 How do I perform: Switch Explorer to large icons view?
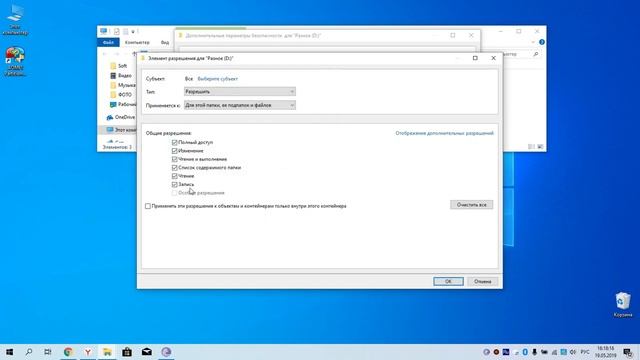540,147
